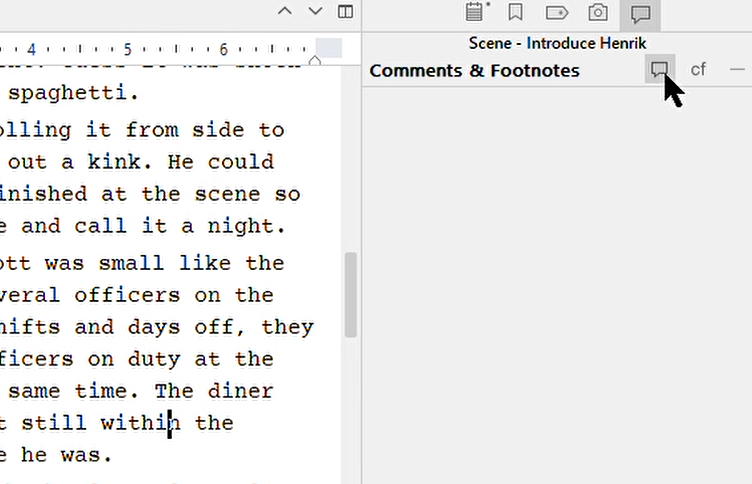Click the 5 mark on the ruler

click(x=127, y=49)
